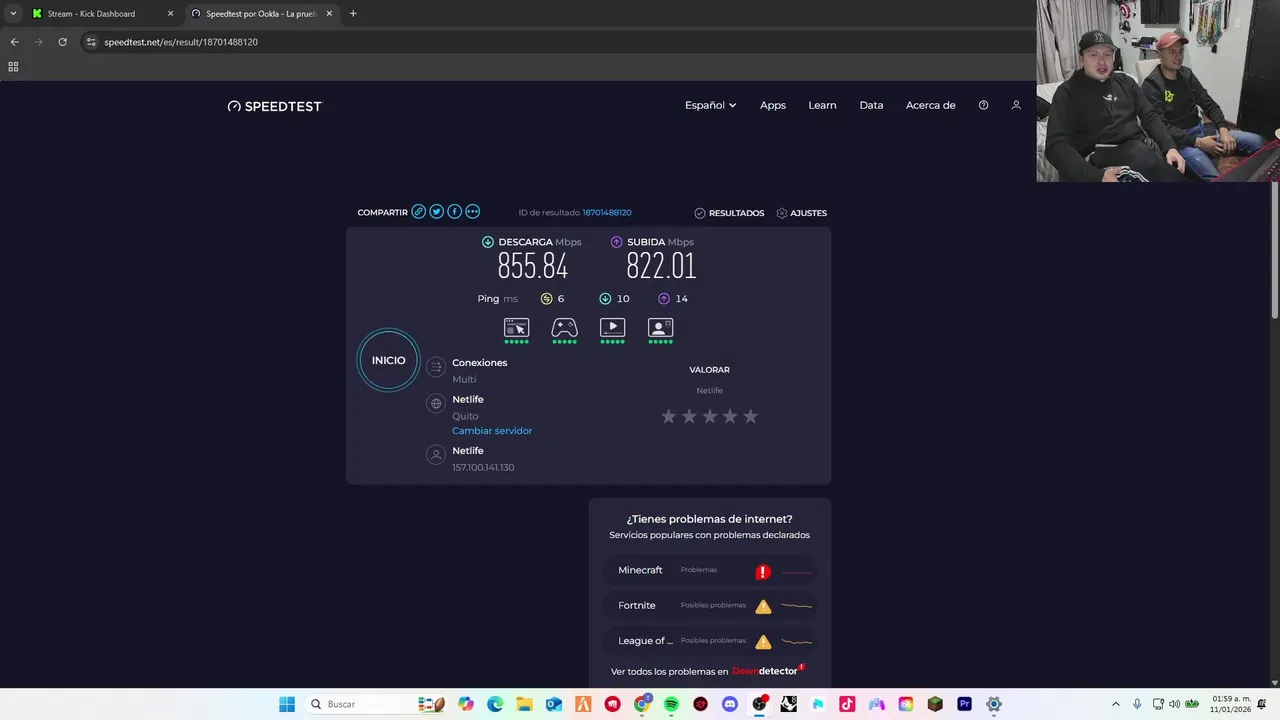
Task: Click the Fortnite warning triangle icon
Action: (x=763, y=606)
